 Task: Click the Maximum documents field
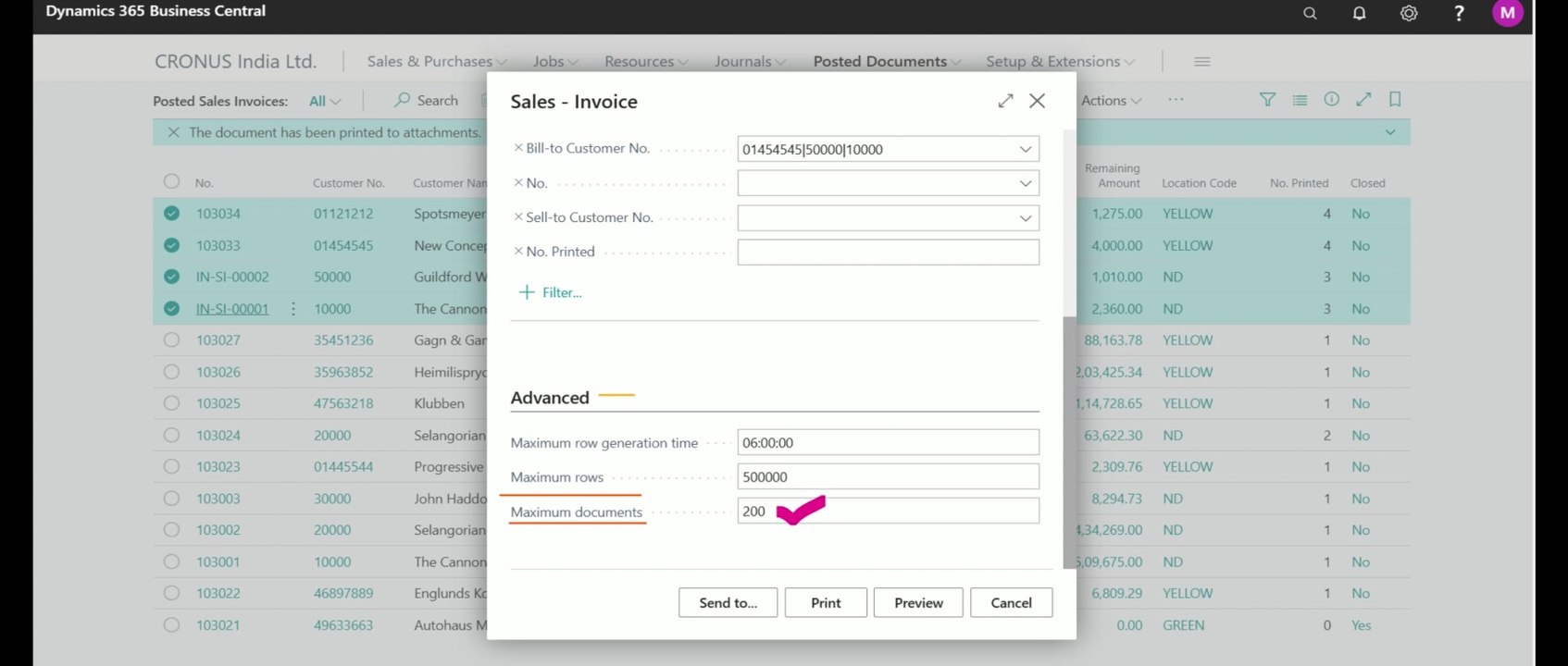[x=888, y=511]
